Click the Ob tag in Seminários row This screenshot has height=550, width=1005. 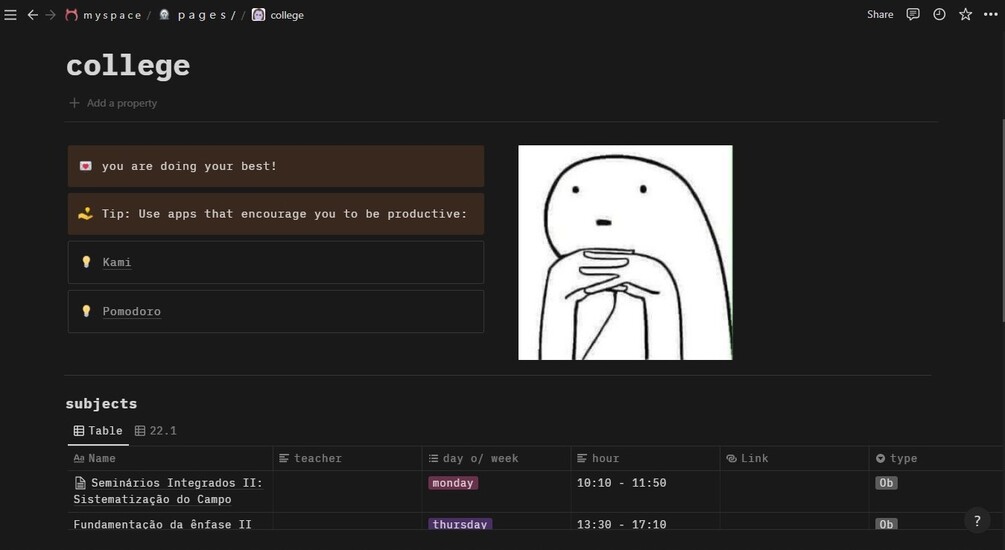pos(886,483)
